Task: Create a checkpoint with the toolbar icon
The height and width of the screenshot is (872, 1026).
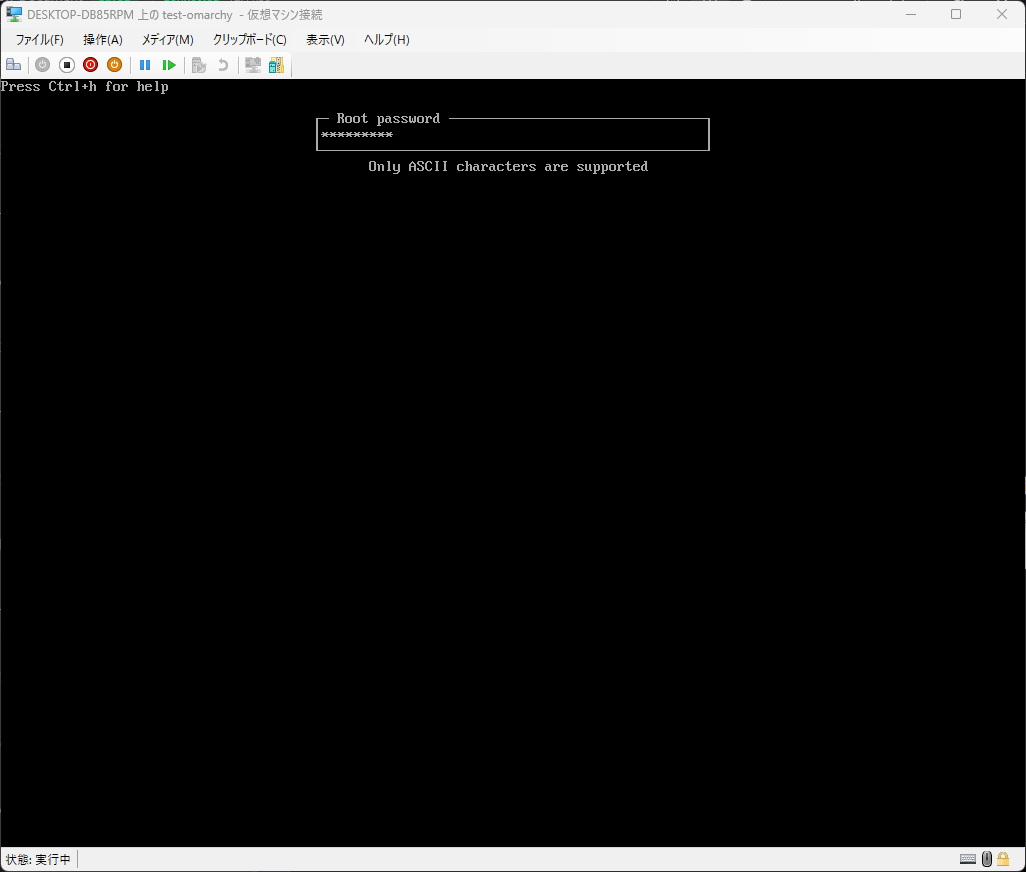Action: point(199,65)
